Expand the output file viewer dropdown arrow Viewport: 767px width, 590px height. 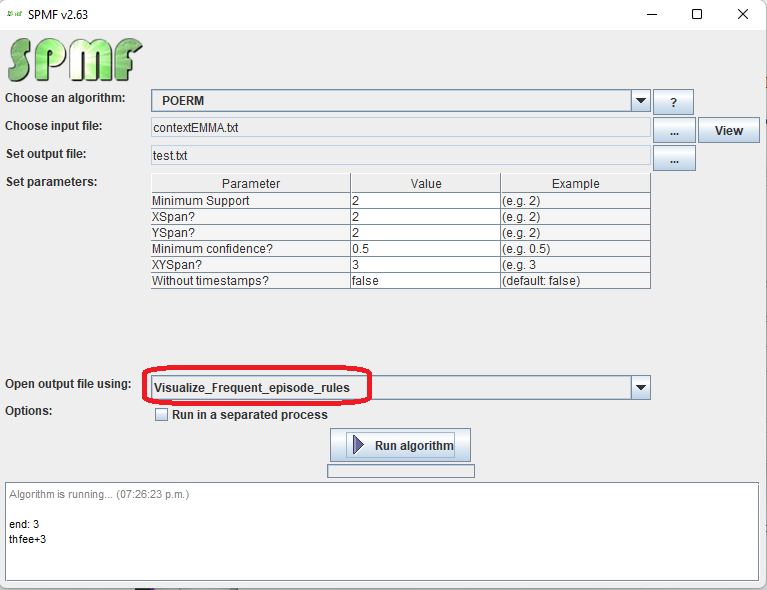tap(640, 388)
